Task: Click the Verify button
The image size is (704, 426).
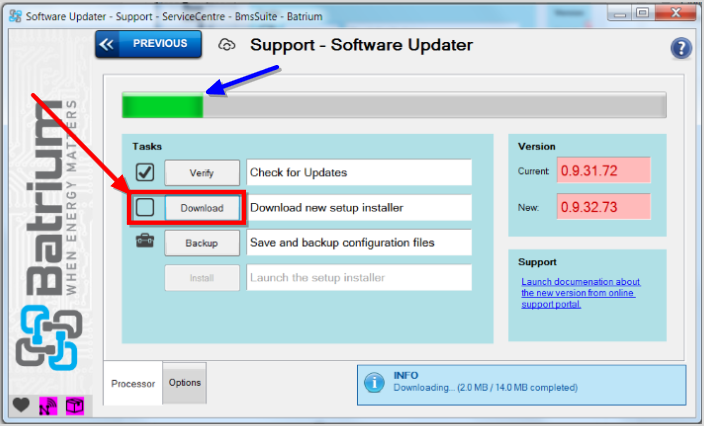Action: (x=202, y=173)
